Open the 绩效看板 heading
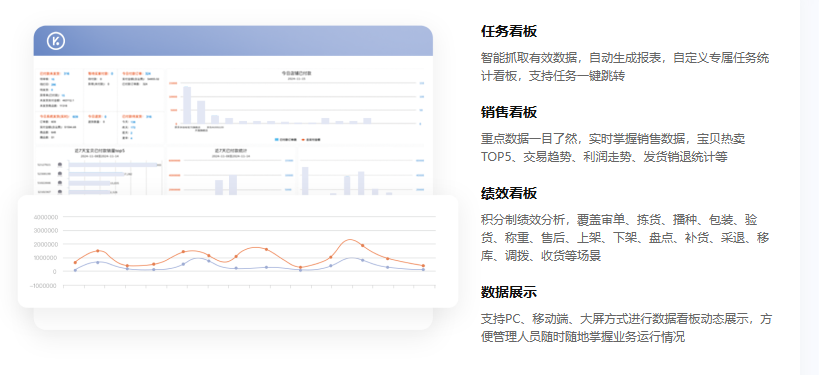This screenshot has width=819, height=375. pos(509,193)
